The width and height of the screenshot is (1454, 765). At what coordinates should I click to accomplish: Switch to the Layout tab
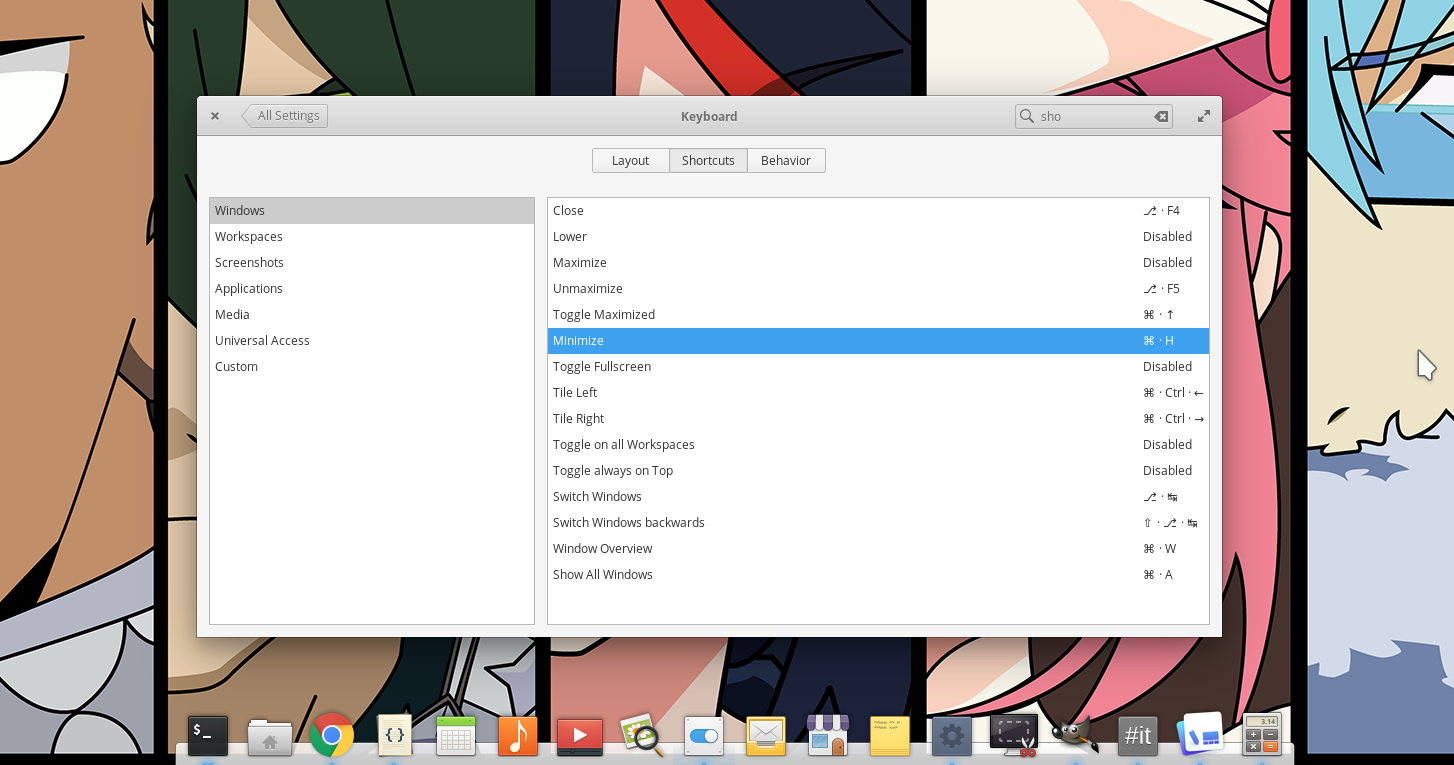[631, 160]
